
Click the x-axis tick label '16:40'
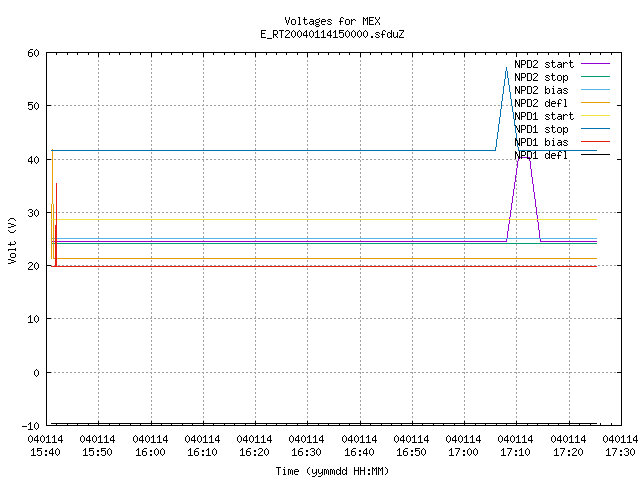point(359,452)
